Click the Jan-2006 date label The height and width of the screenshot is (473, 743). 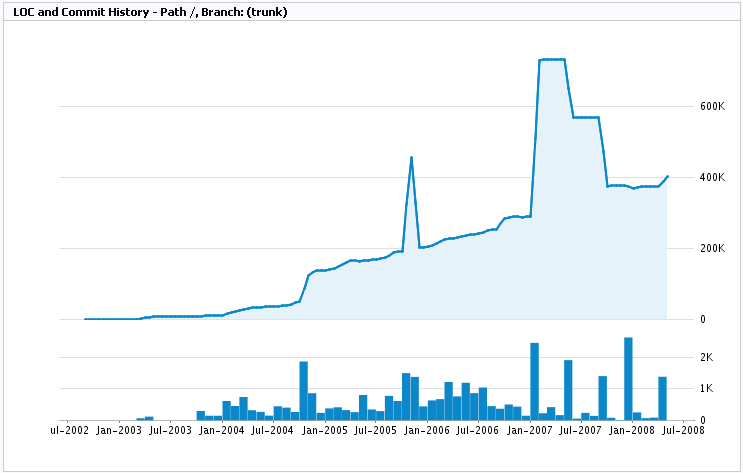coord(425,430)
